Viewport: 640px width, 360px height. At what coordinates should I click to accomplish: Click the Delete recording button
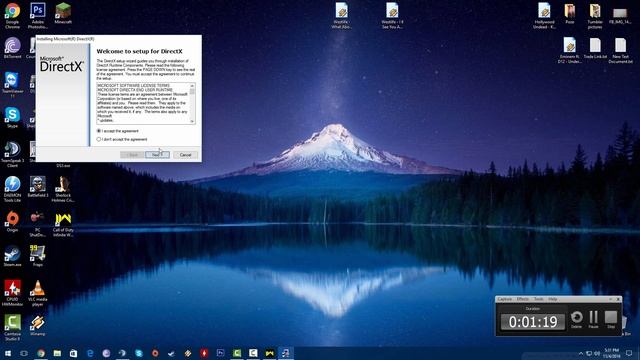(x=577, y=319)
